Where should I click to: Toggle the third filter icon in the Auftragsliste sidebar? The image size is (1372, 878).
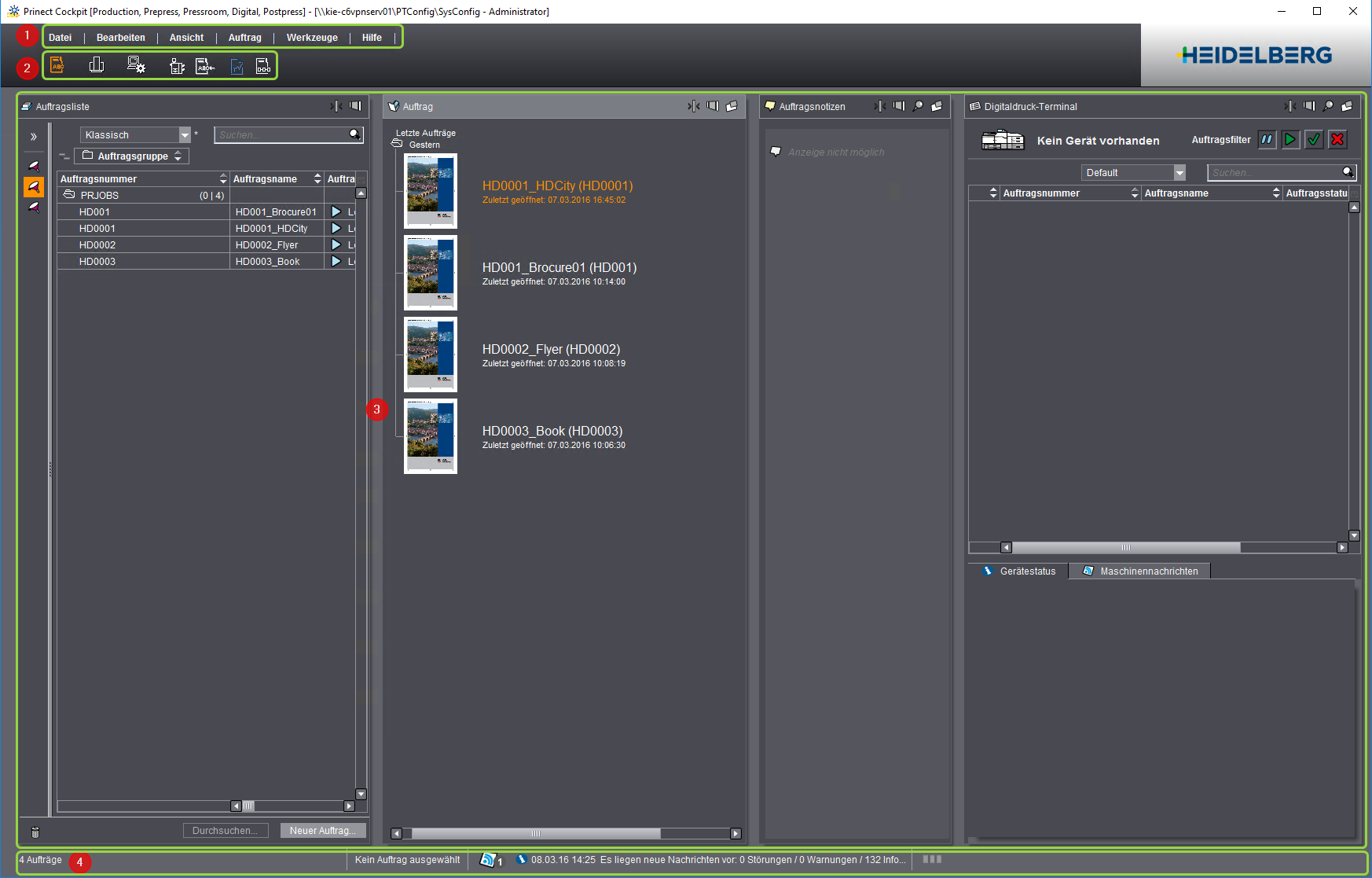[x=34, y=207]
